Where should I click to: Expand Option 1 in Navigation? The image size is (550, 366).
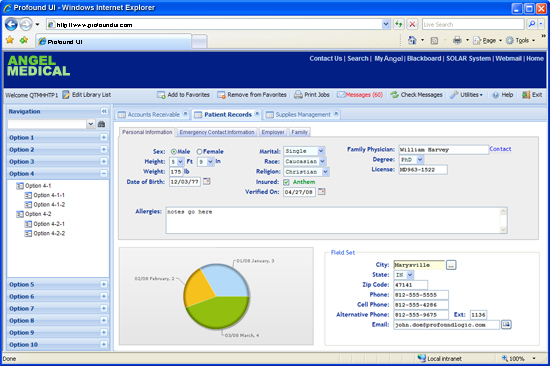[x=103, y=137]
